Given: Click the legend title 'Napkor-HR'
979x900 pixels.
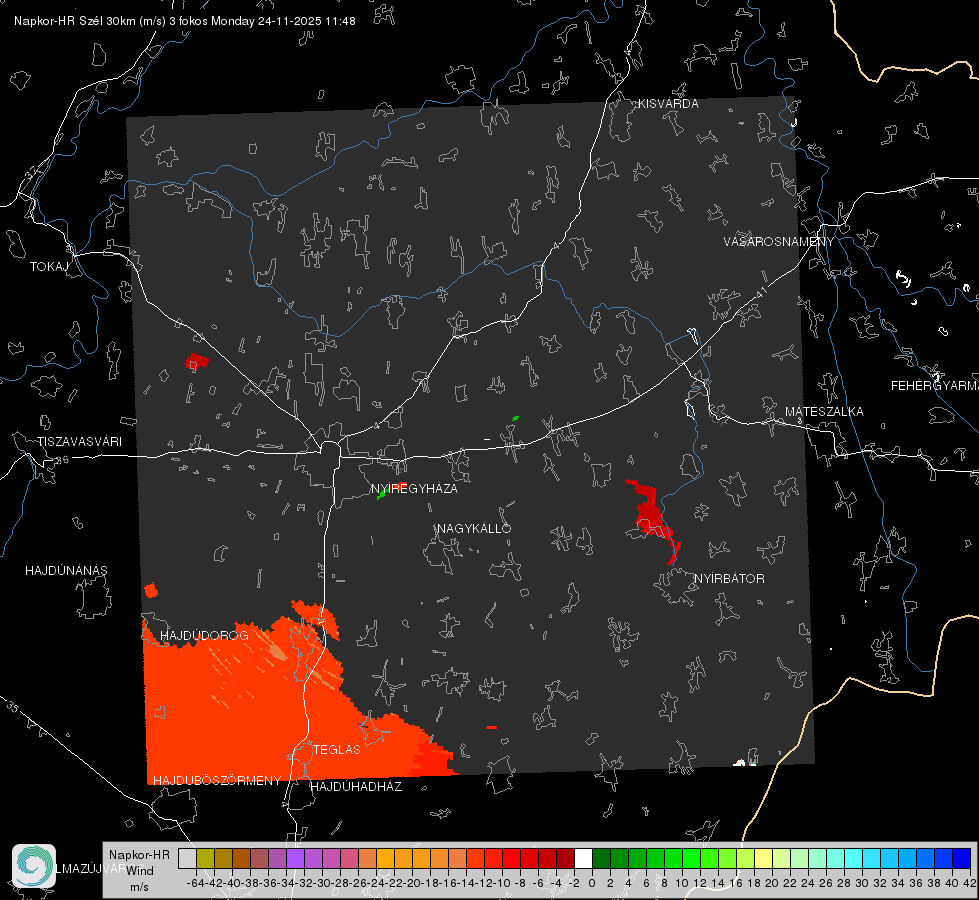Looking at the screenshot, I should point(139,855).
